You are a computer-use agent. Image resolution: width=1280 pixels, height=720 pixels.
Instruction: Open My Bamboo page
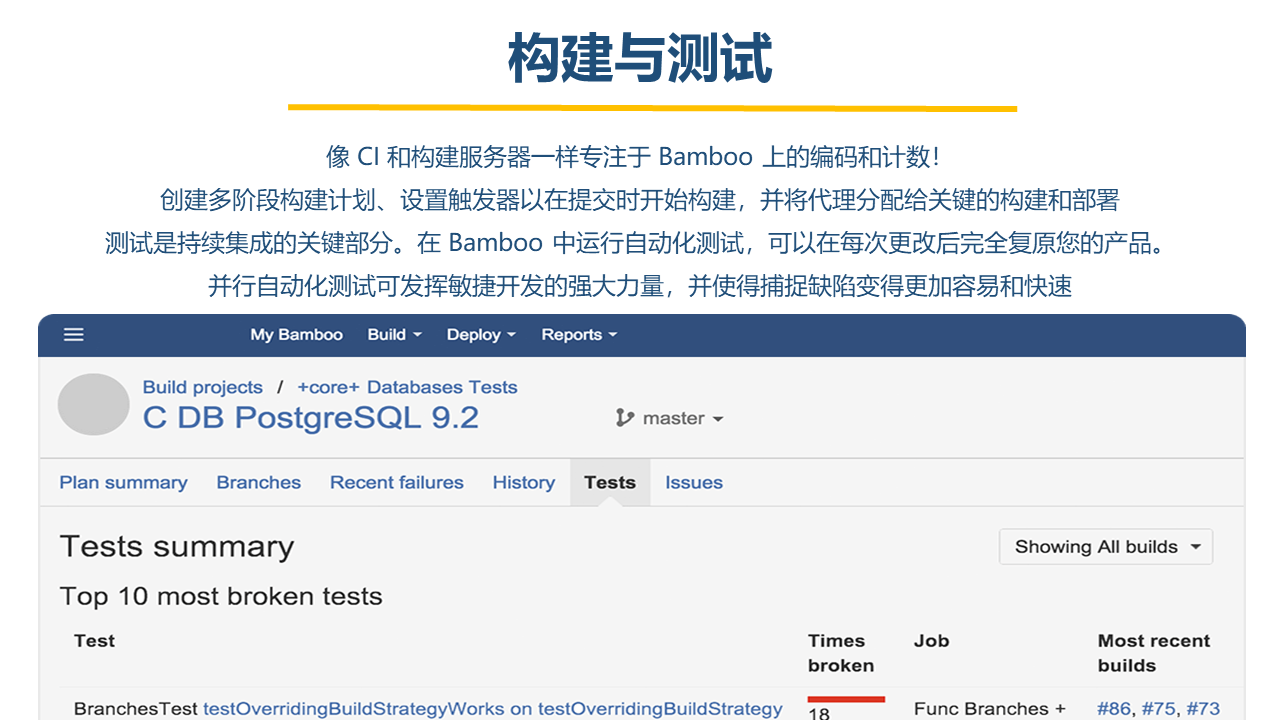(296, 335)
